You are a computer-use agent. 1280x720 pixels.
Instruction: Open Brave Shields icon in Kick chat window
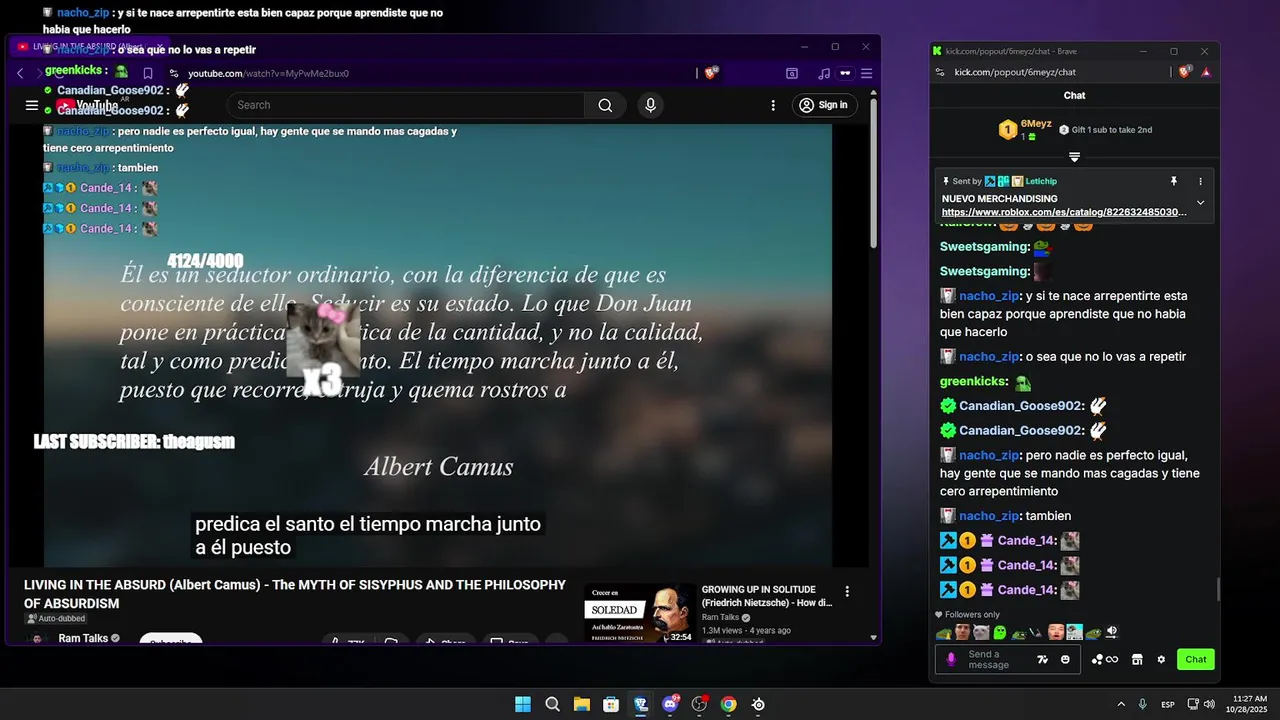point(1184,72)
